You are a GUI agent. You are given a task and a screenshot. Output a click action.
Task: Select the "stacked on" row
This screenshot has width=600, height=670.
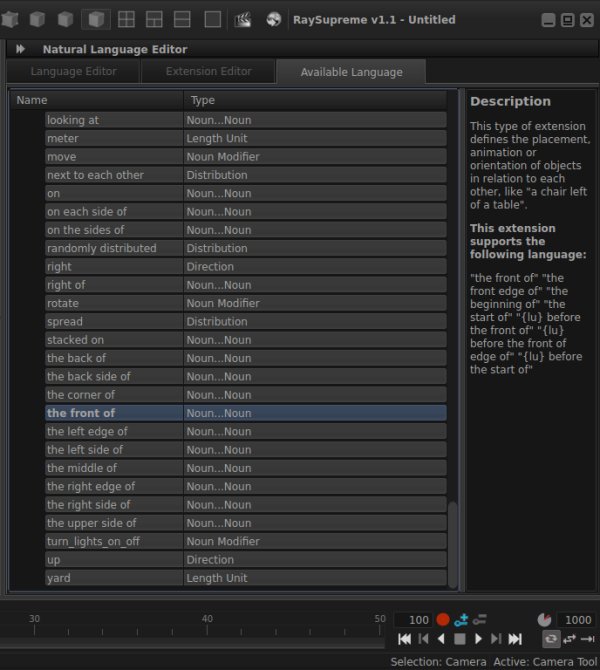click(246, 340)
